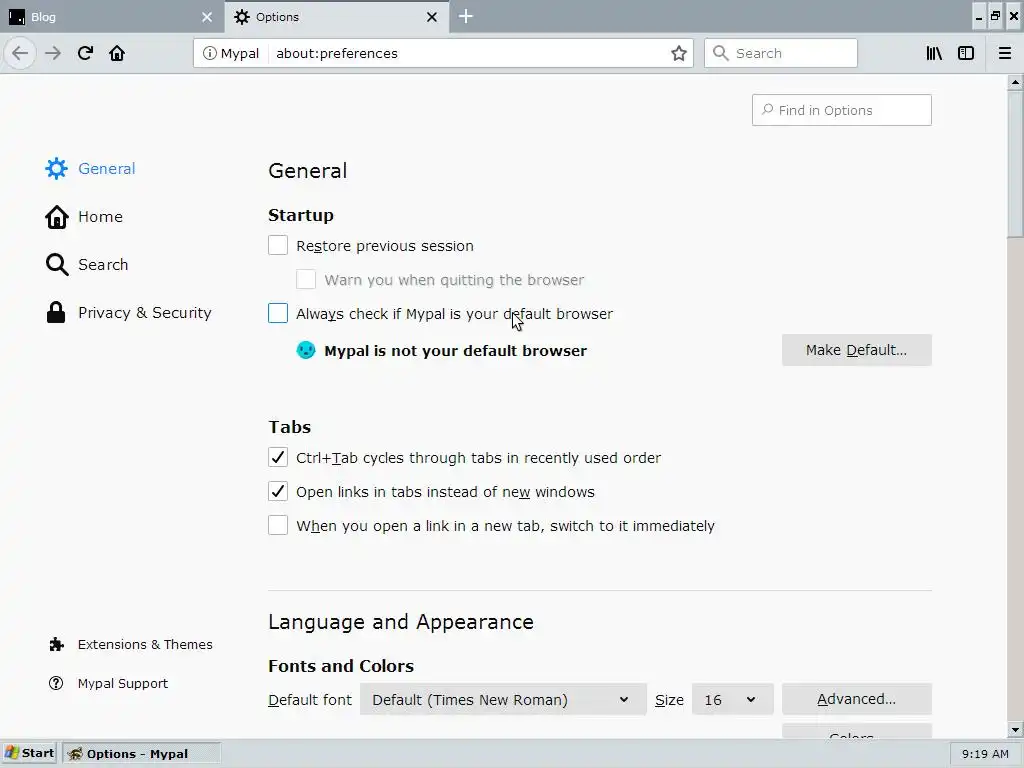
Task: Click the sad face default browser icon
Action: point(306,350)
